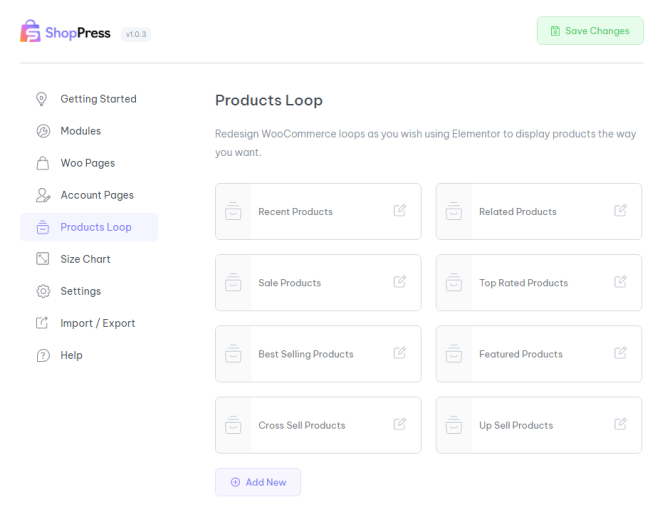This screenshot has height=512, width=660.
Task: Click edit icon on Top Rated Products
Action: [620, 281]
